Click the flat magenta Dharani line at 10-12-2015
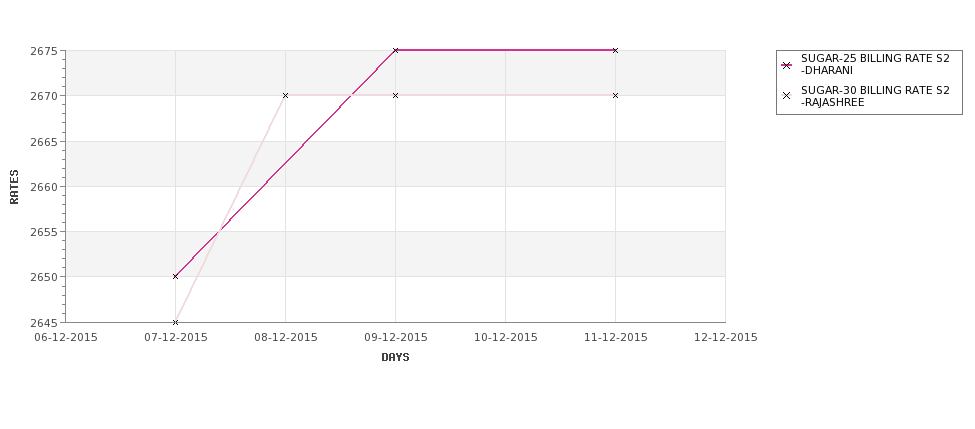Viewport: 975px width, 429px height. [506, 50]
